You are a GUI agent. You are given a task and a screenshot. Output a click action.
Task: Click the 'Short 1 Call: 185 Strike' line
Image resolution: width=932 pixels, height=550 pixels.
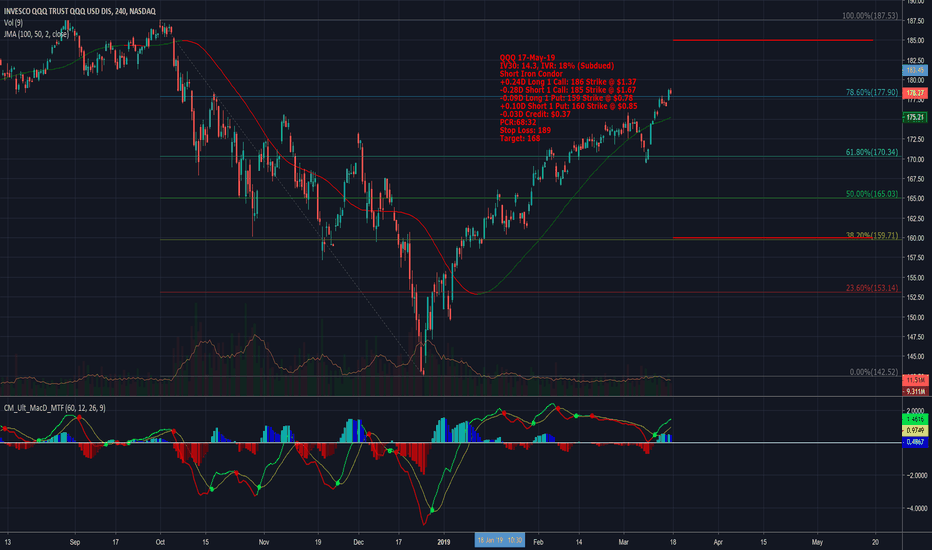coord(568,90)
